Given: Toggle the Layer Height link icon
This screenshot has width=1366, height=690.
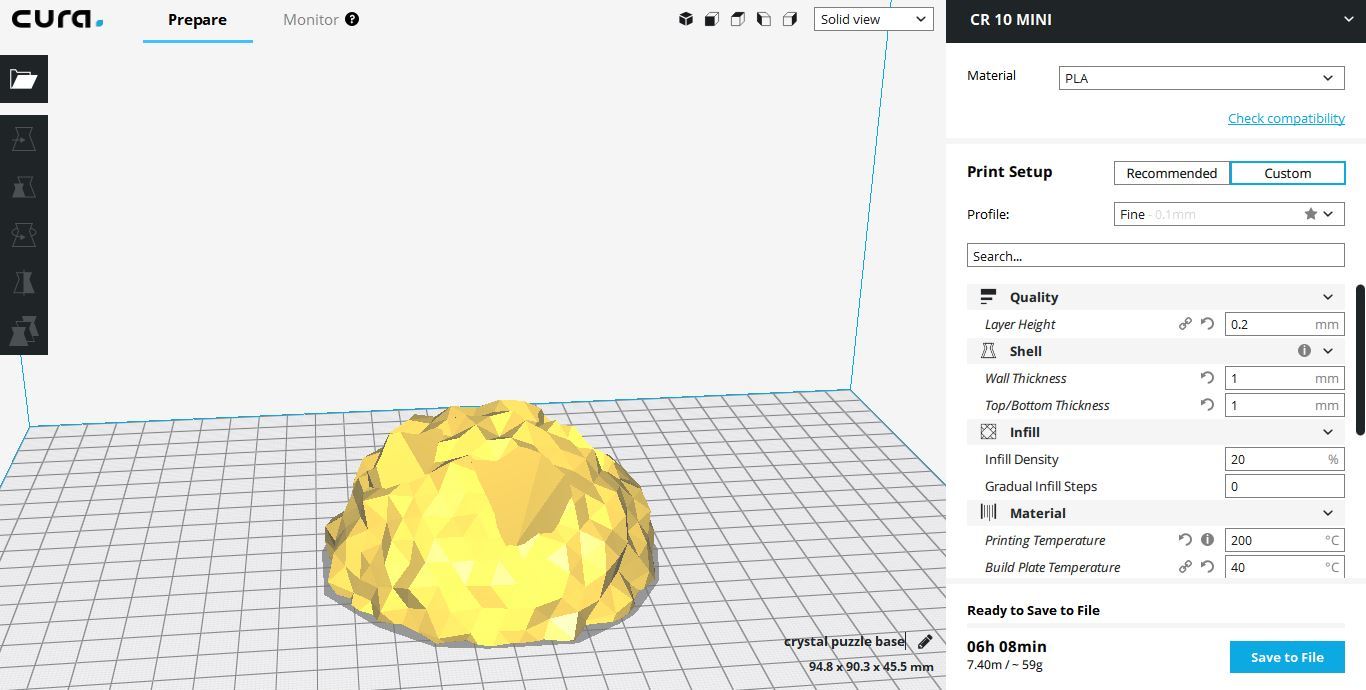Looking at the screenshot, I should pyautogui.click(x=1185, y=324).
